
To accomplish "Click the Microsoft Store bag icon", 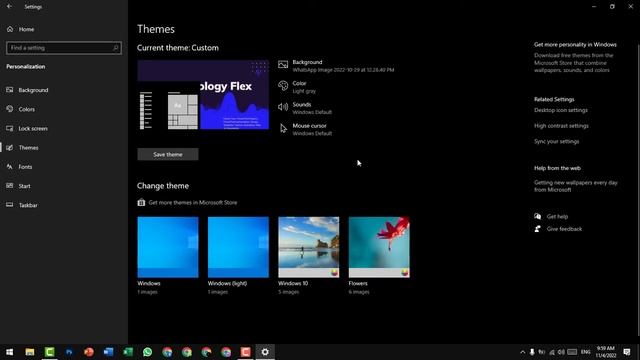I will 141,202.
